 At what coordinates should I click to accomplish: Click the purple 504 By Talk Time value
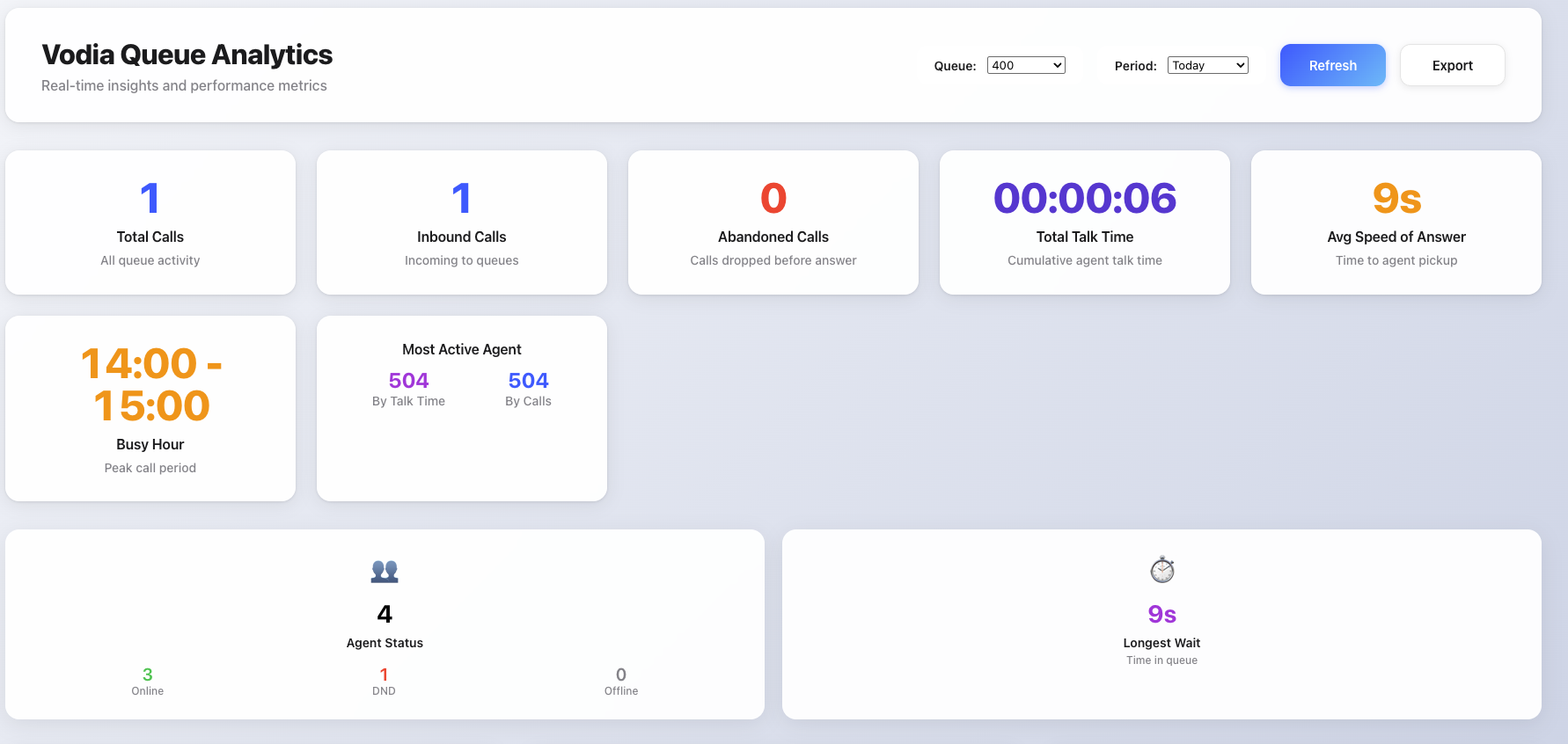coord(409,380)
